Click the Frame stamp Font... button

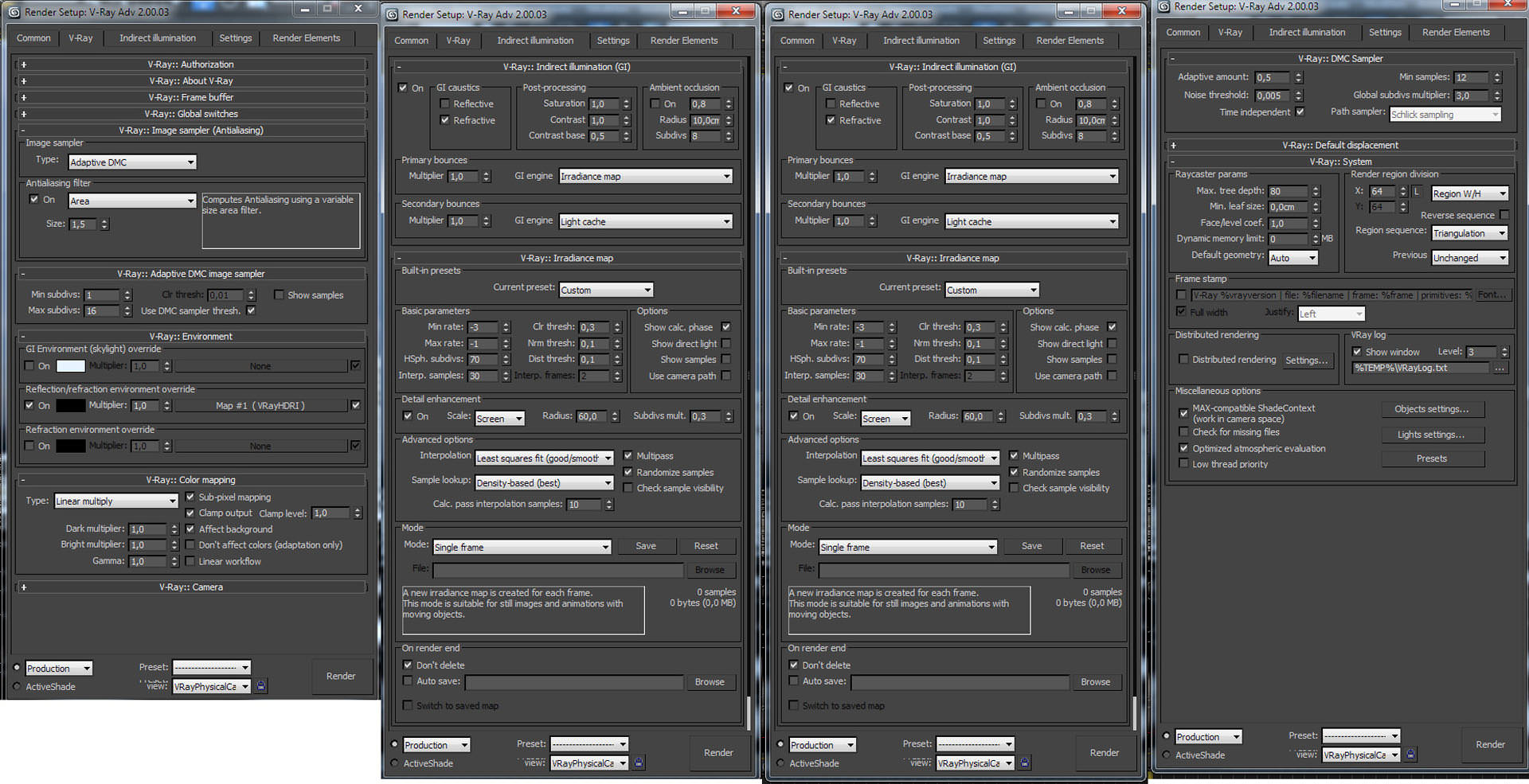coord(1492,294)
